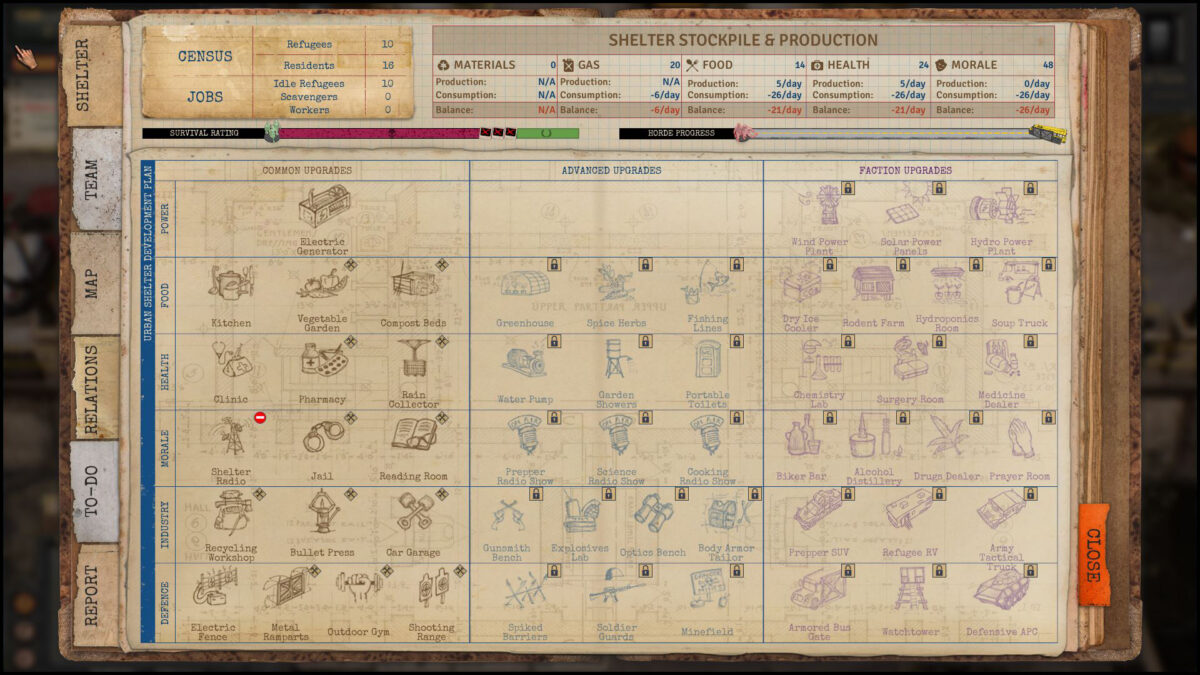This screenshot has height=675, width=1200.
Task: Click the build marker on Compost Beds
Action: (441, 265)
